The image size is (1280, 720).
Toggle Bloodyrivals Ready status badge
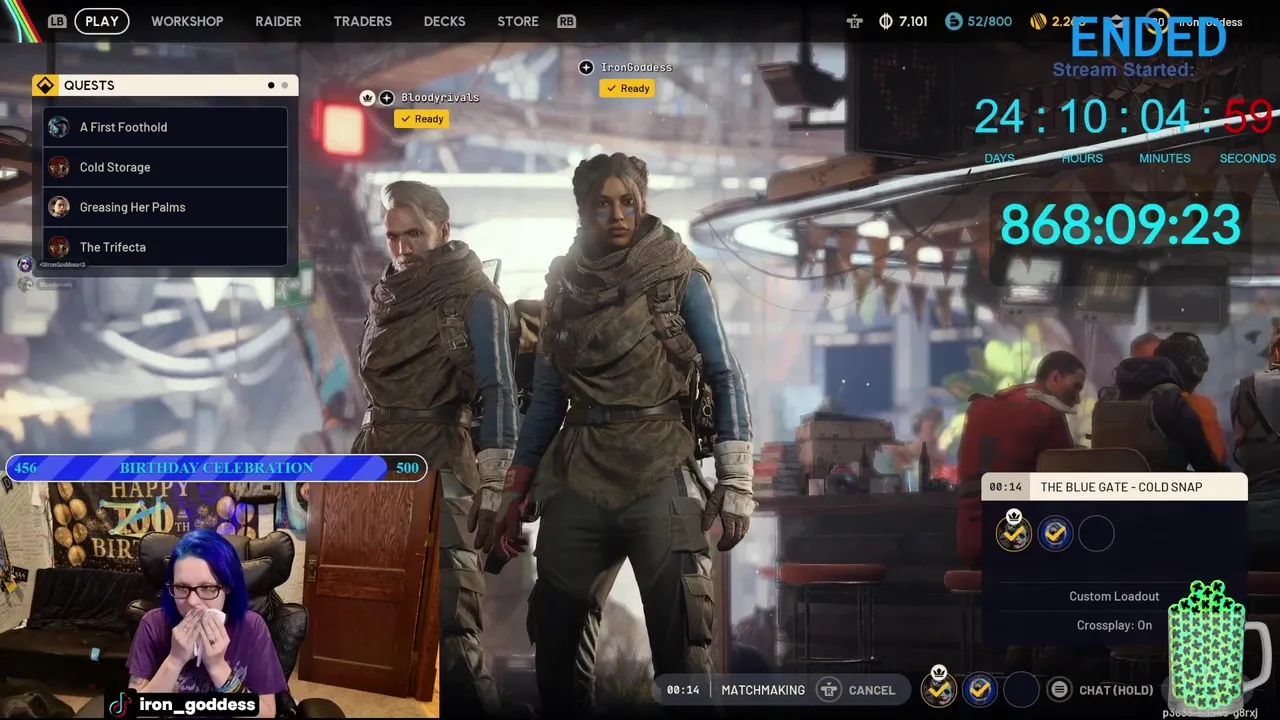(421, 119)
